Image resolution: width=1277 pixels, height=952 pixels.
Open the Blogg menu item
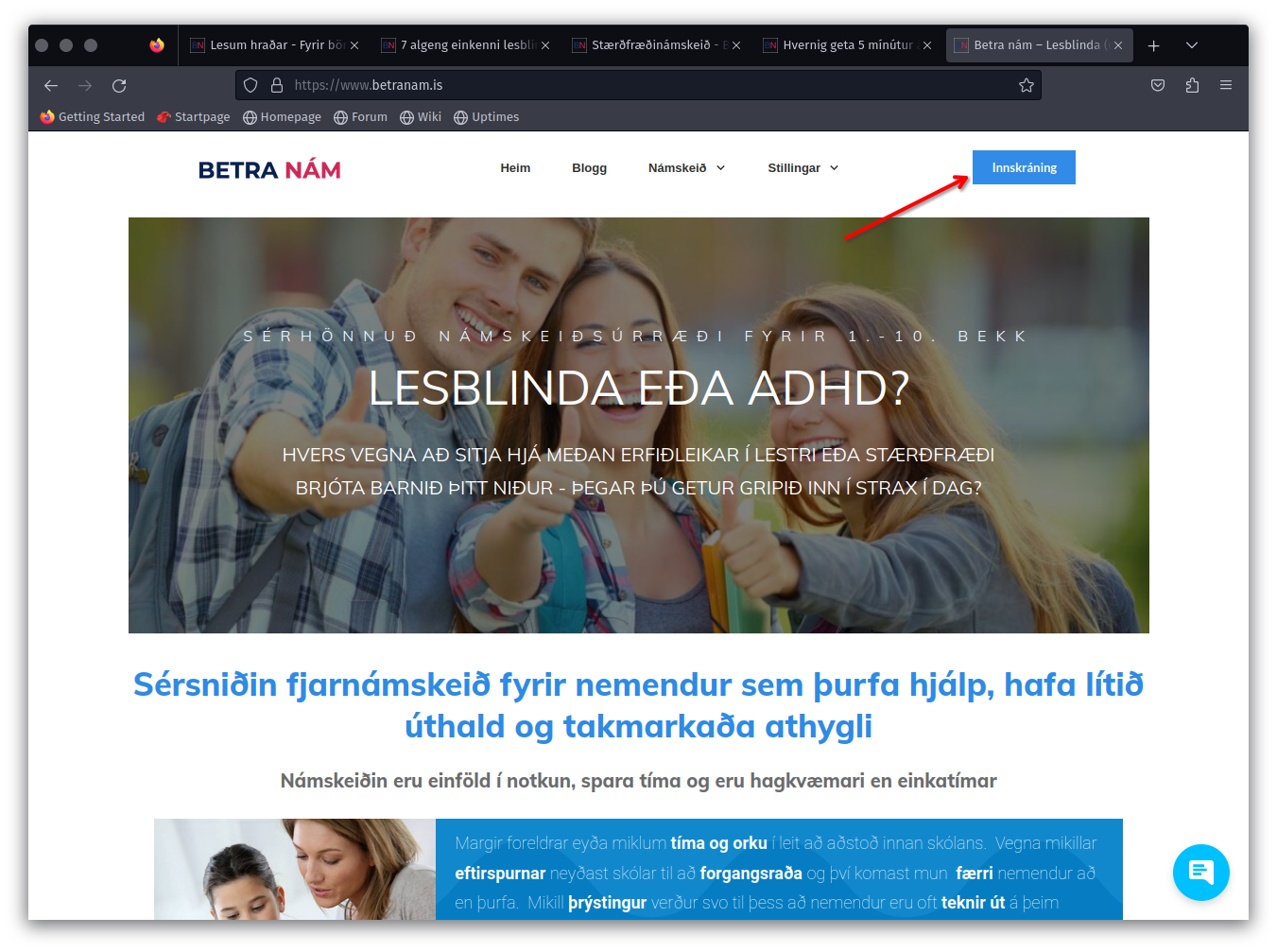click(589, 168)
